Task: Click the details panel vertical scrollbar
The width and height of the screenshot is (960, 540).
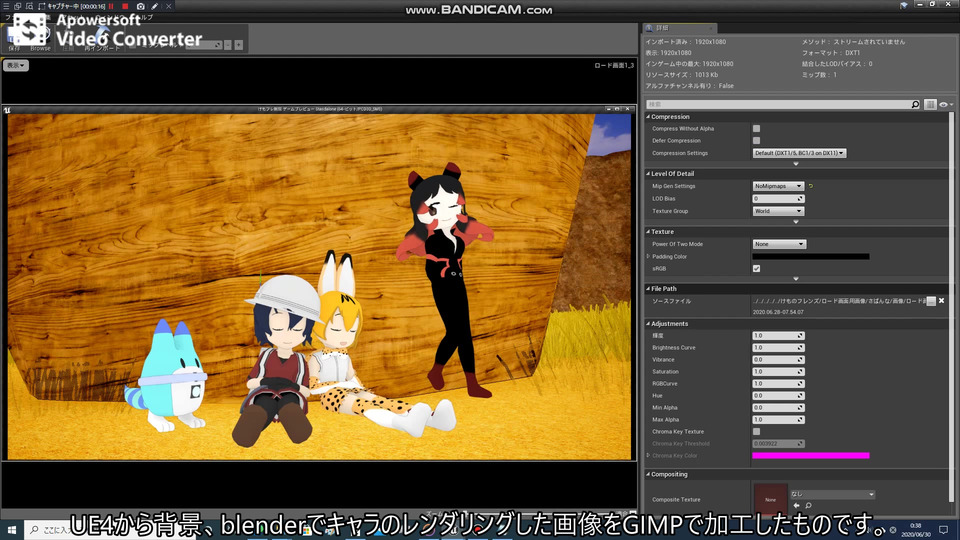Action: pos(951,306)
